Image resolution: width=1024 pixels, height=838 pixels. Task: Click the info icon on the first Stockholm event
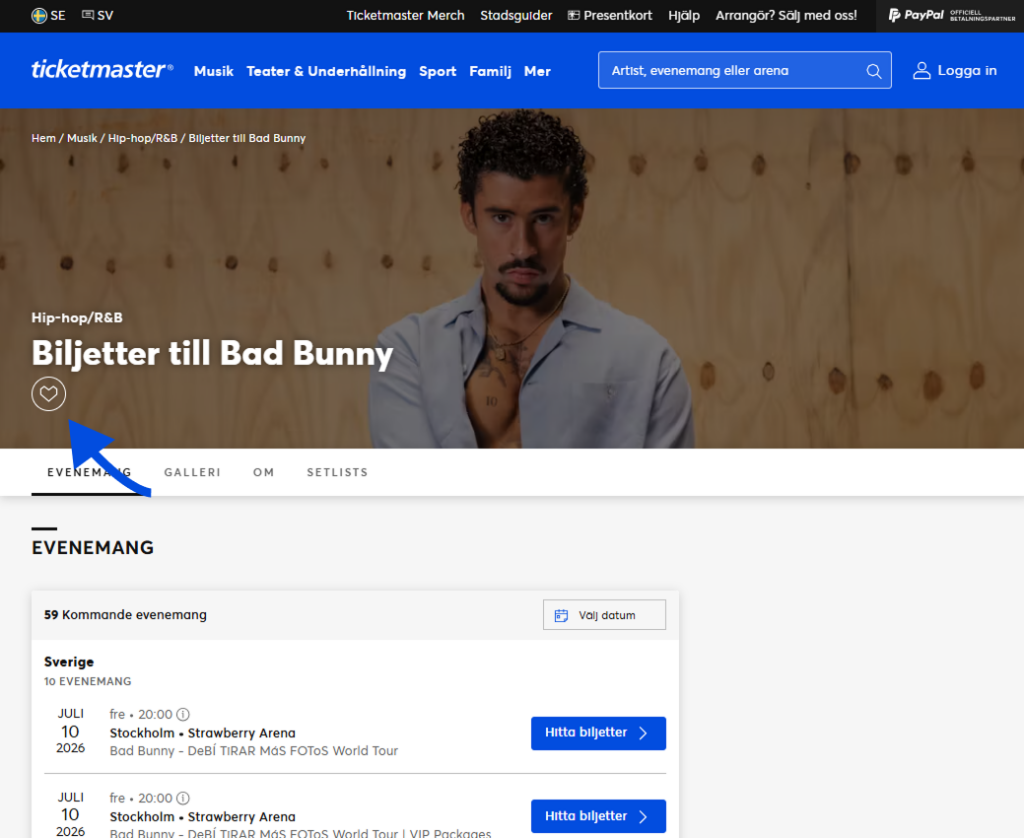coord(183,715)
